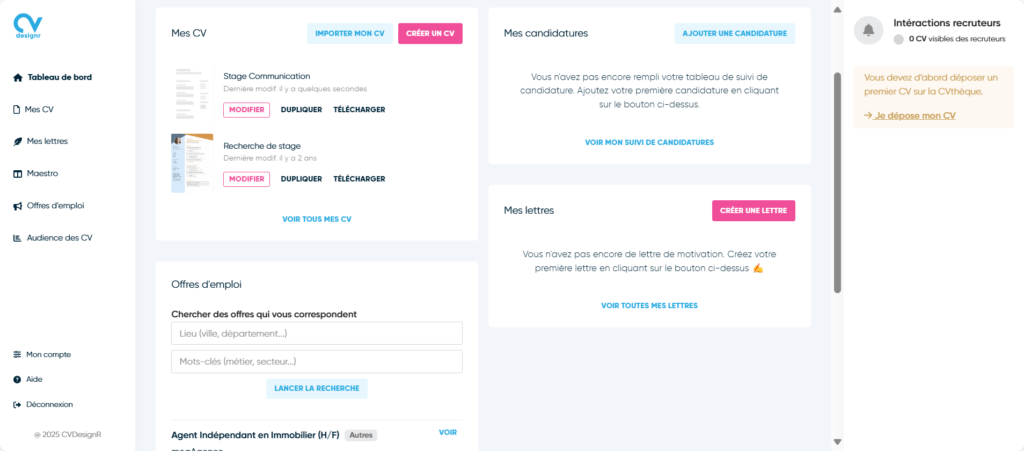Select the Maestro board icon

point(18,174)
